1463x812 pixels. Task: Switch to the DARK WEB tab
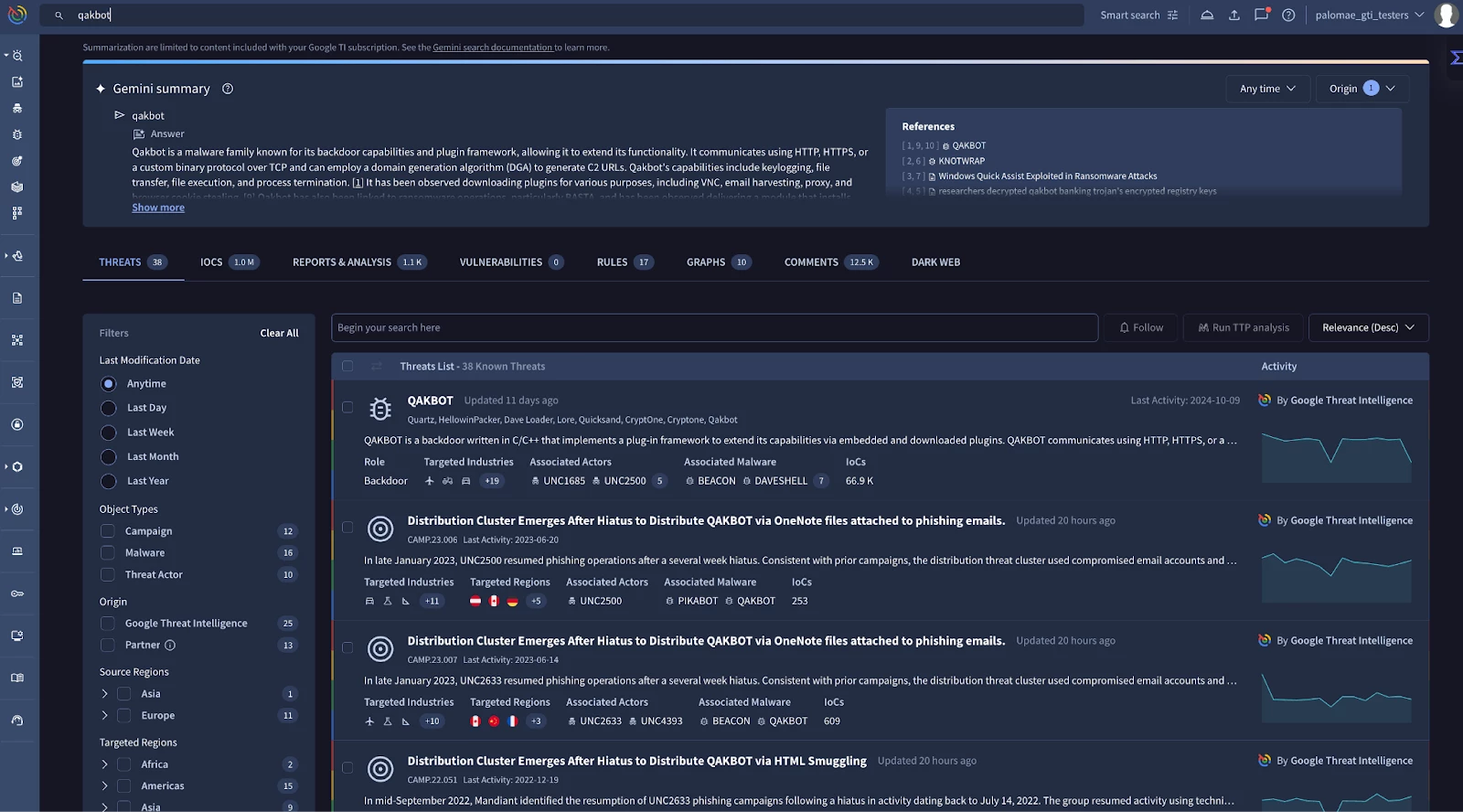[935, 262]
